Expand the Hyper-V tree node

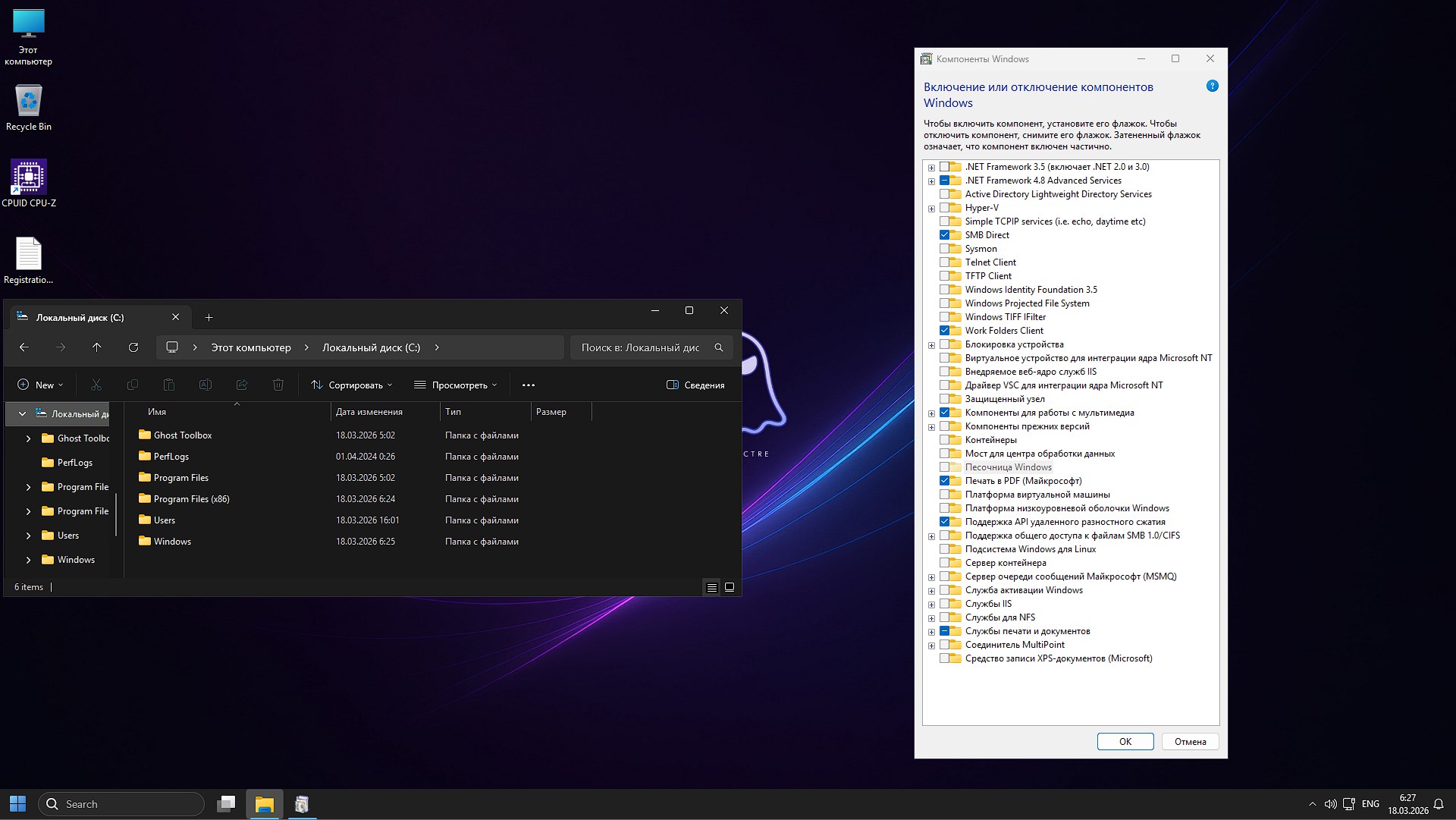[x=931, y=208]
